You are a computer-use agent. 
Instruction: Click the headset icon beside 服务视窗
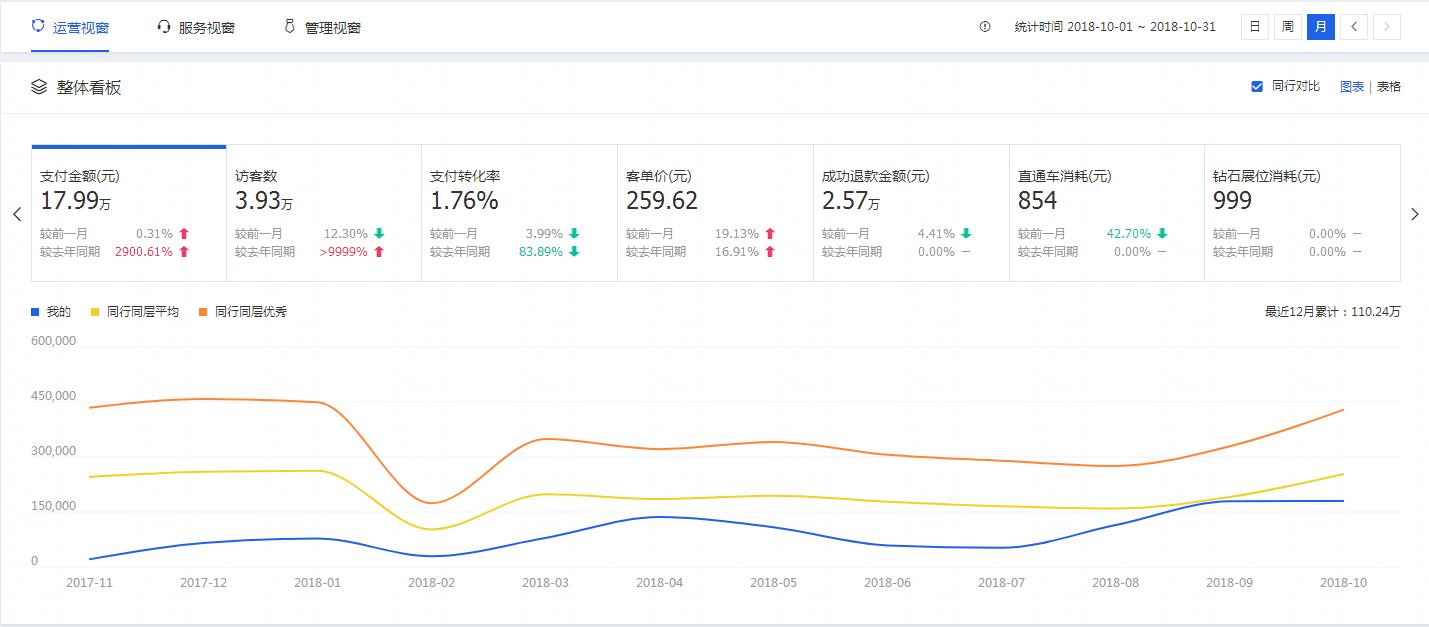click(x=164, y=27)
